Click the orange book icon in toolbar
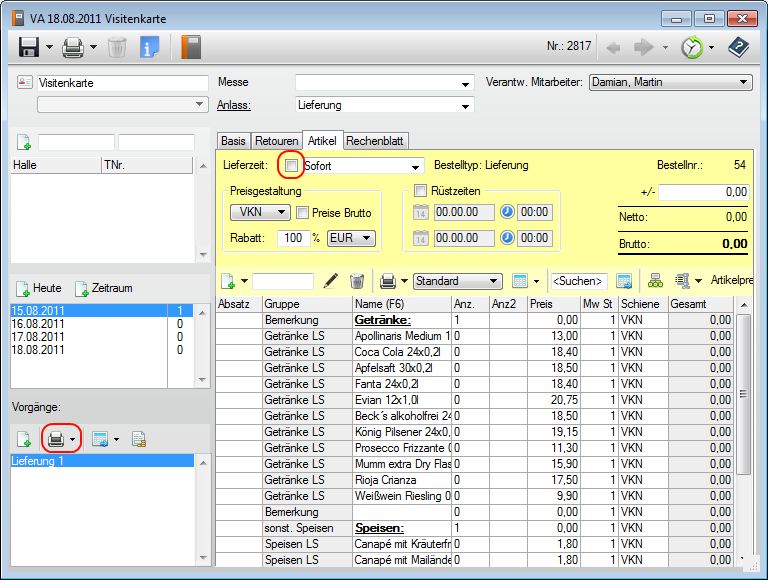This screenshot has width=768, height=580. [x=191, y=47]
